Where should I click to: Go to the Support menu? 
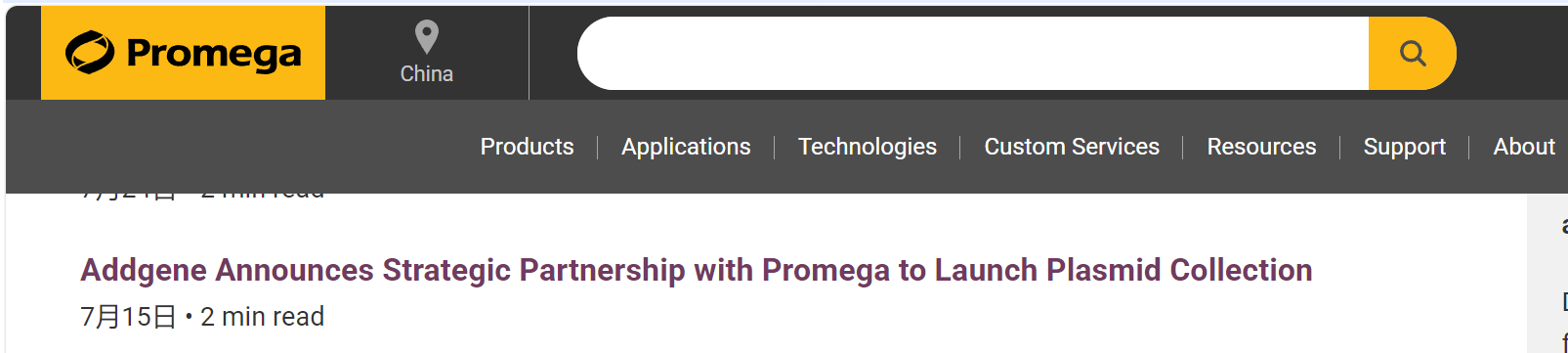pyautogui.click(x=1404, y=147)
